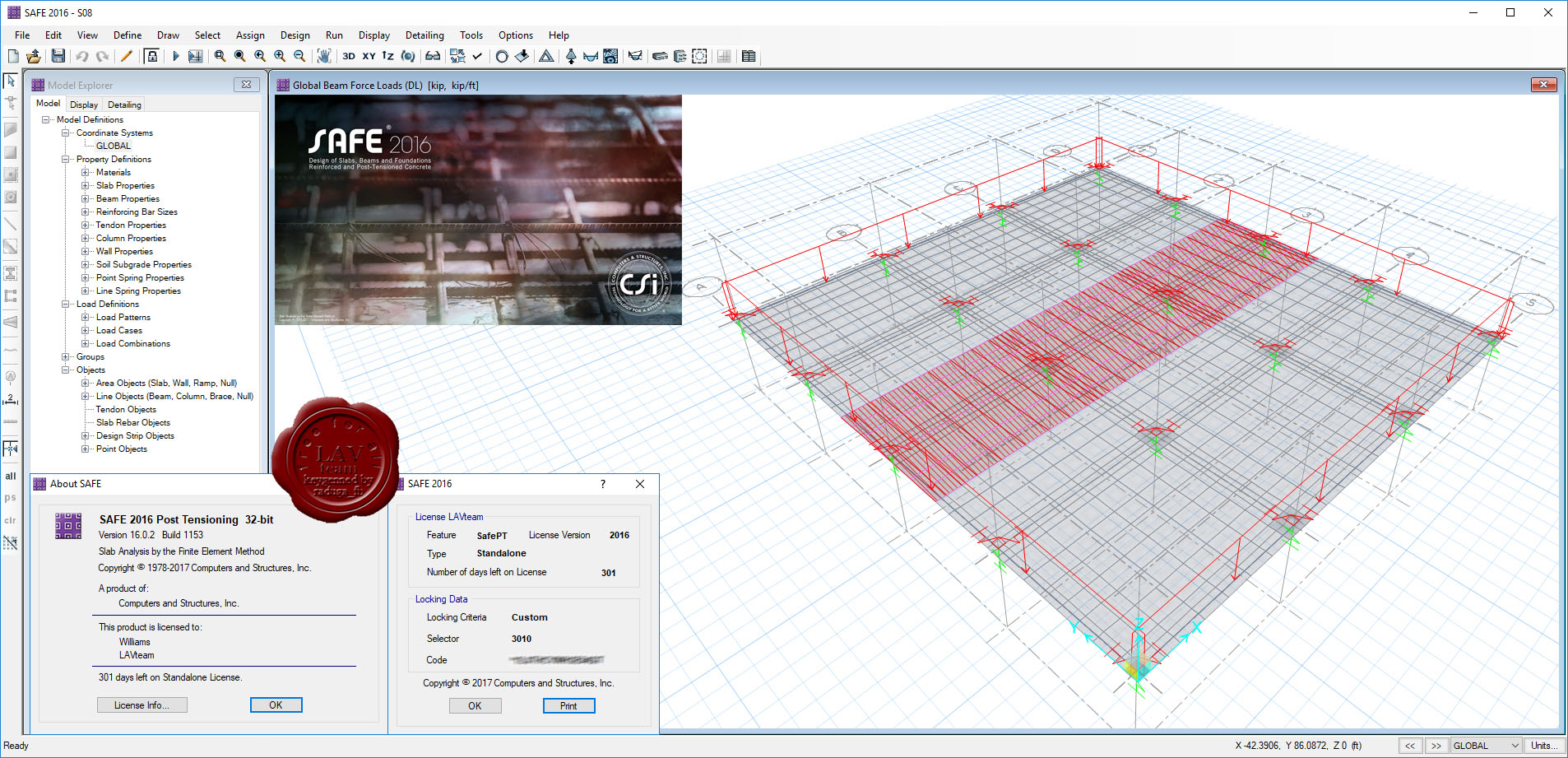Click the elevation view icon

pos(388,56)
